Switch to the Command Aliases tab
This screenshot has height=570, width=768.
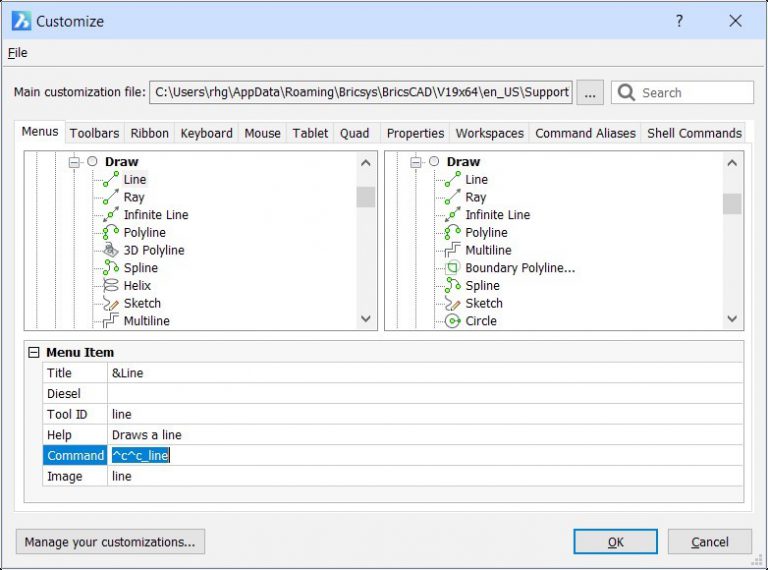tap(585, 133)
